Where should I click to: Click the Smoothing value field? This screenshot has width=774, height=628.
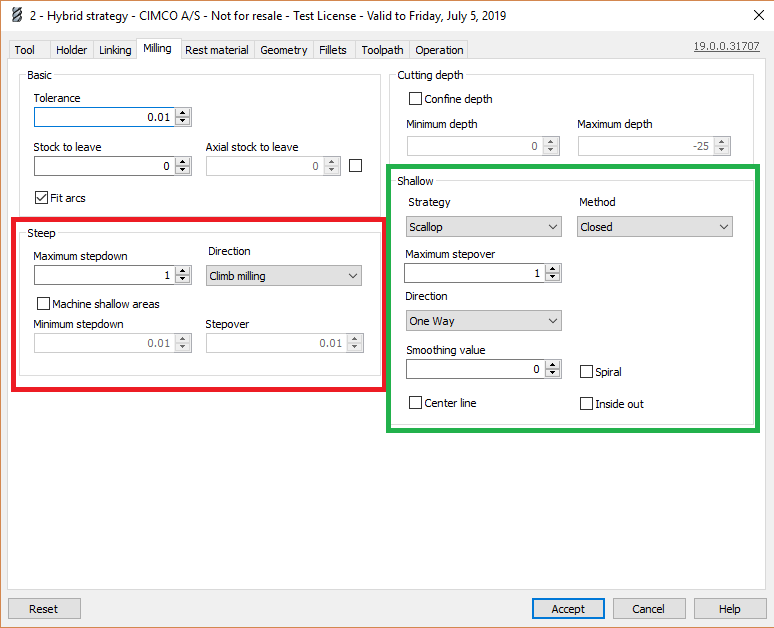click(x=475, y=369)
